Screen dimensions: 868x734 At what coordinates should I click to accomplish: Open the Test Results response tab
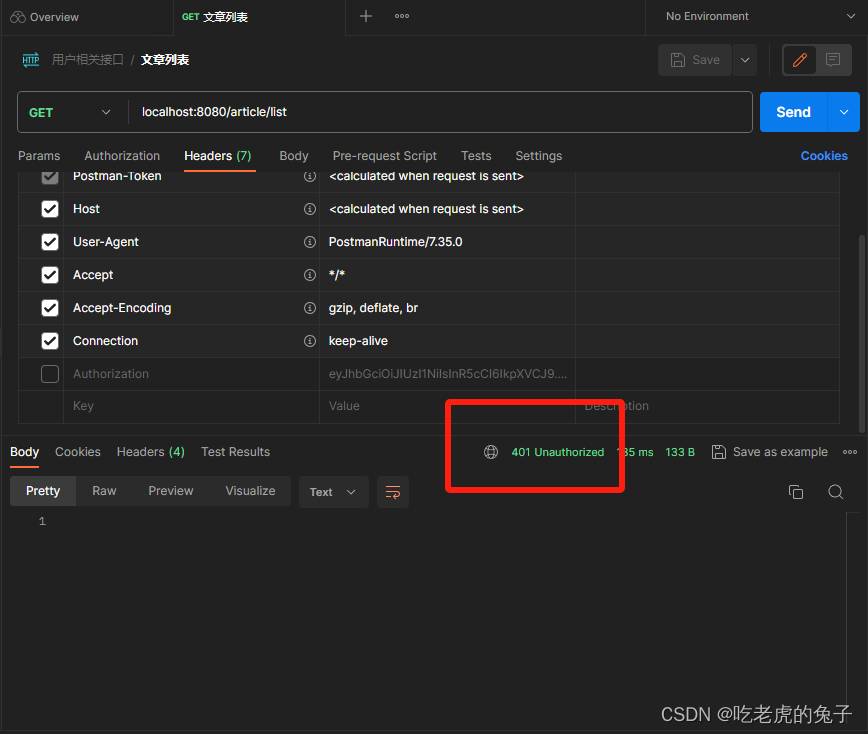[235, 452]
